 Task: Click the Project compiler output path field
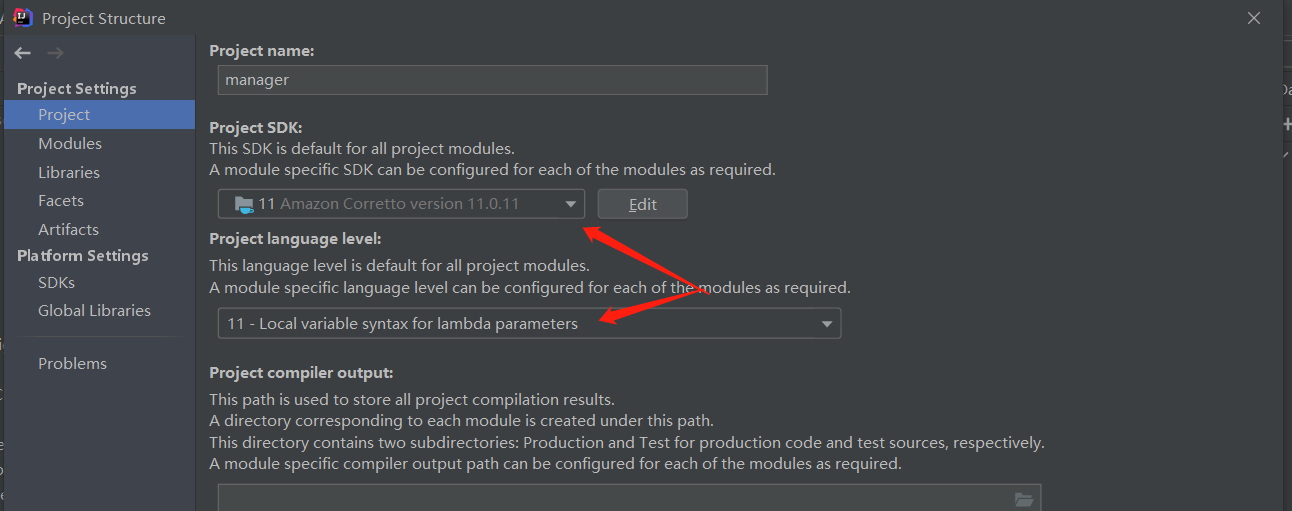pyautogui.click(x=610, y=498)
